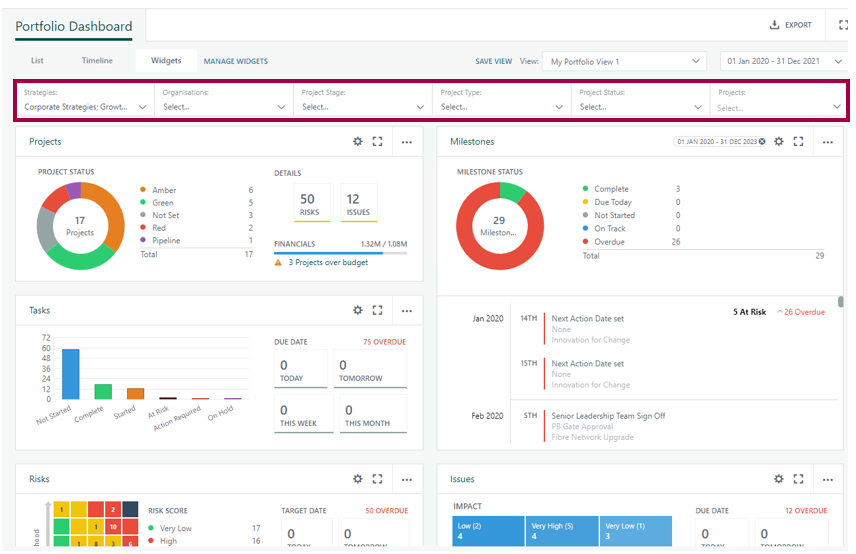
Task: Open Tasks widget more options menu
Action: tap(407, 311)
